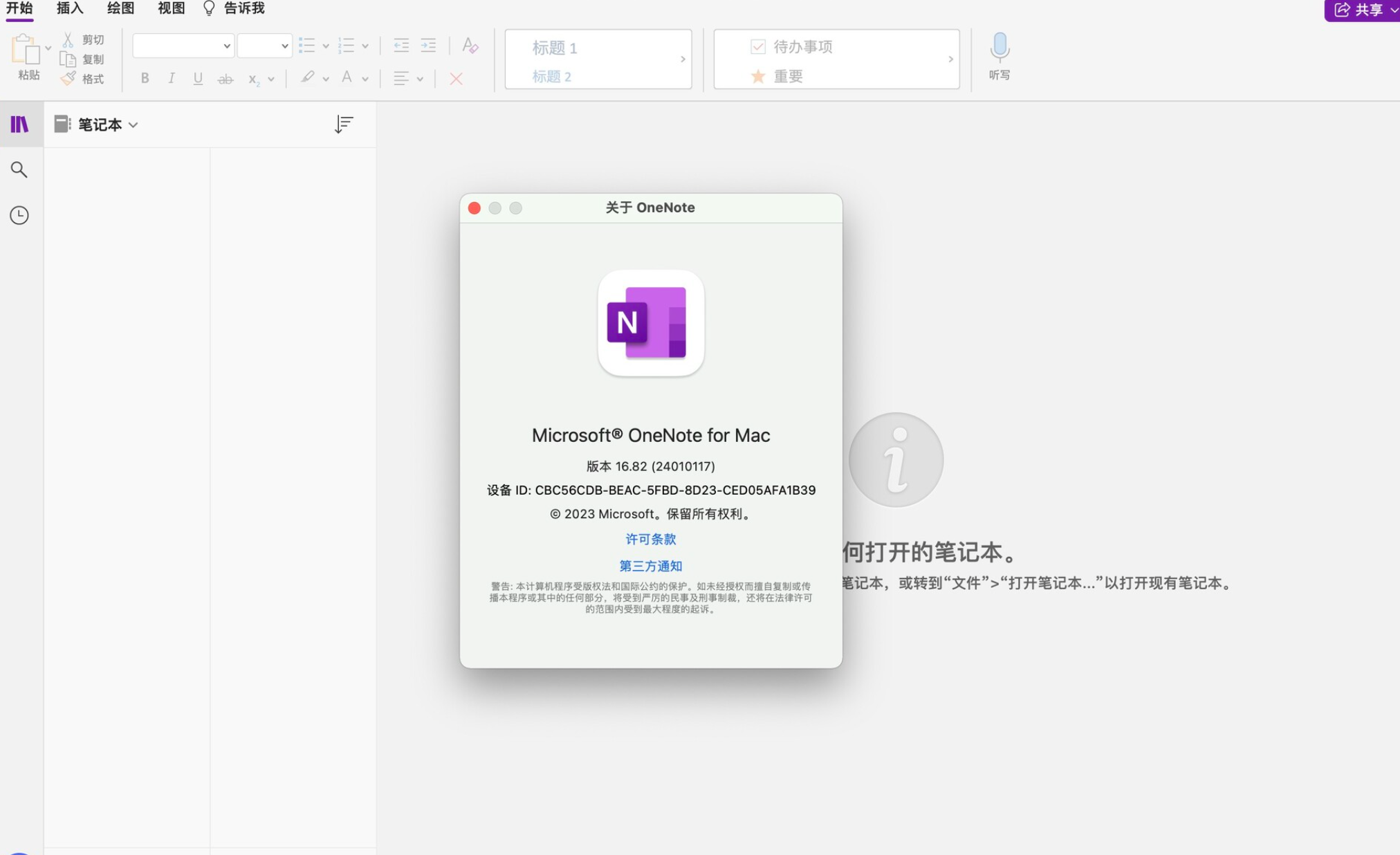Click the Highlight color icon
The image size is (1400, 855).
pos(307,78)
